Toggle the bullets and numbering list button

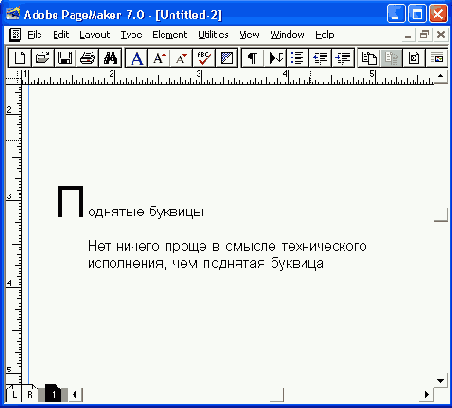pos(297,58)
